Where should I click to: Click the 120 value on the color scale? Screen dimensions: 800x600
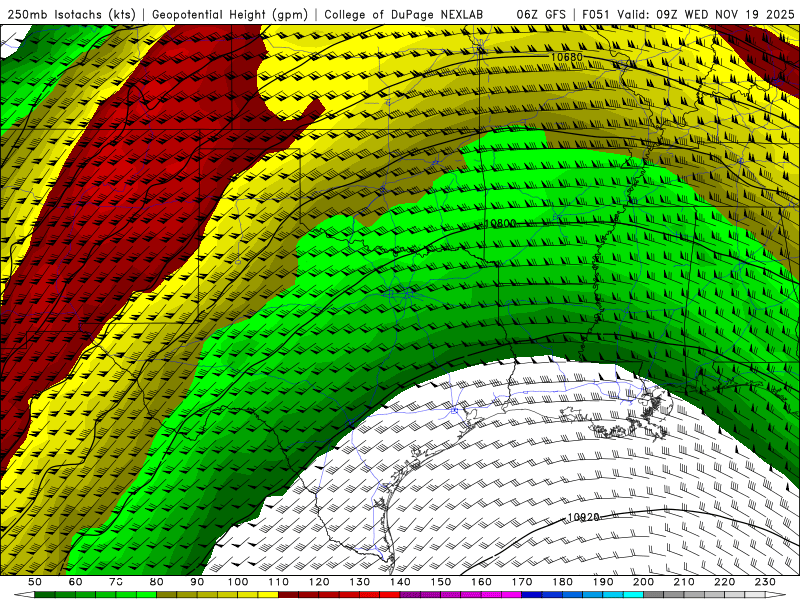319,582
